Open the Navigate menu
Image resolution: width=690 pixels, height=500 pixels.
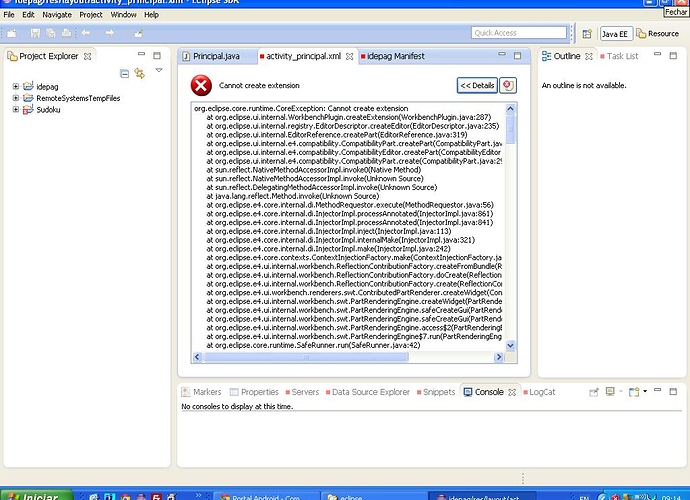57,15
